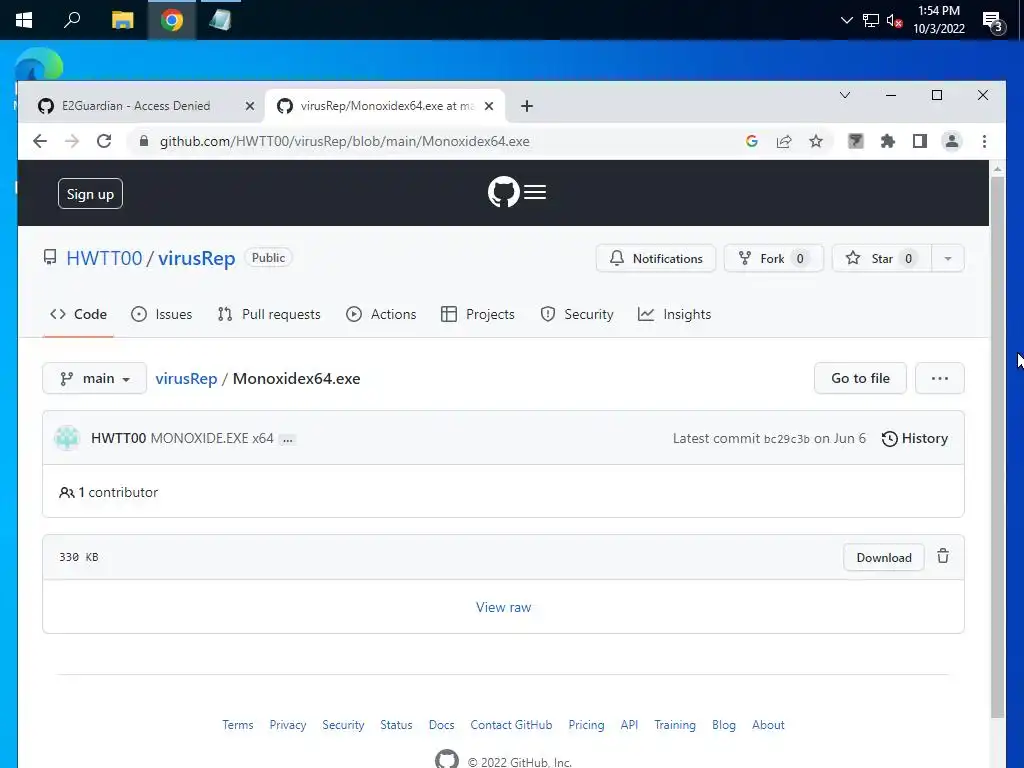Open the MONOXIDE.EXE x64 commit message
Screen dimensions: 1024x768
212,438
